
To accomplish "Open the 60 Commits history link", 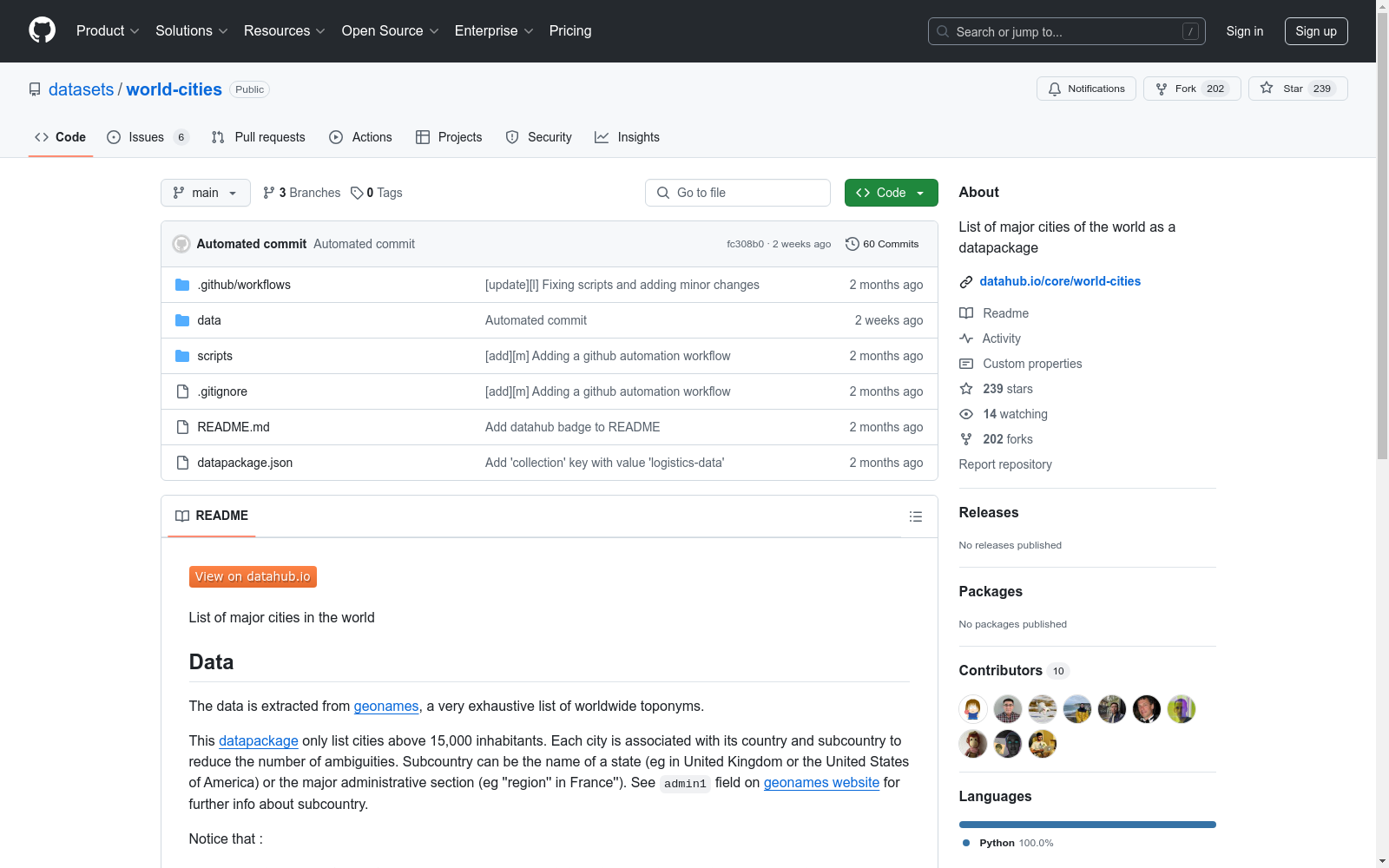I will pos(882,244).
